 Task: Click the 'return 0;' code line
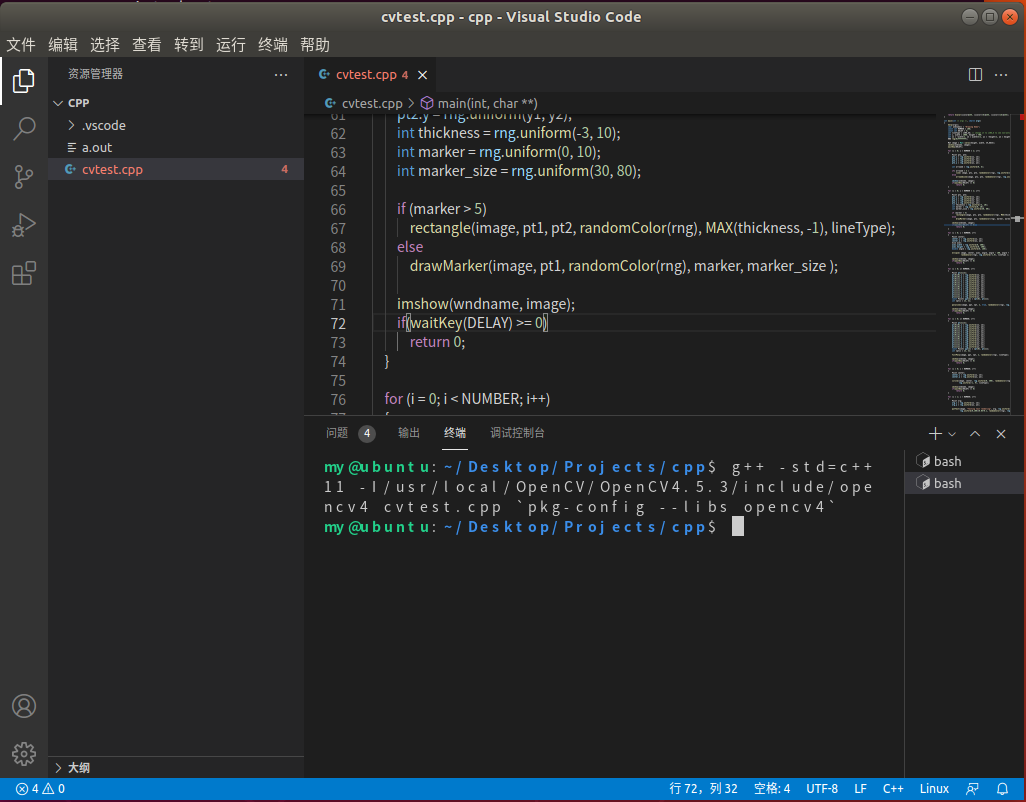coord(437,342)
